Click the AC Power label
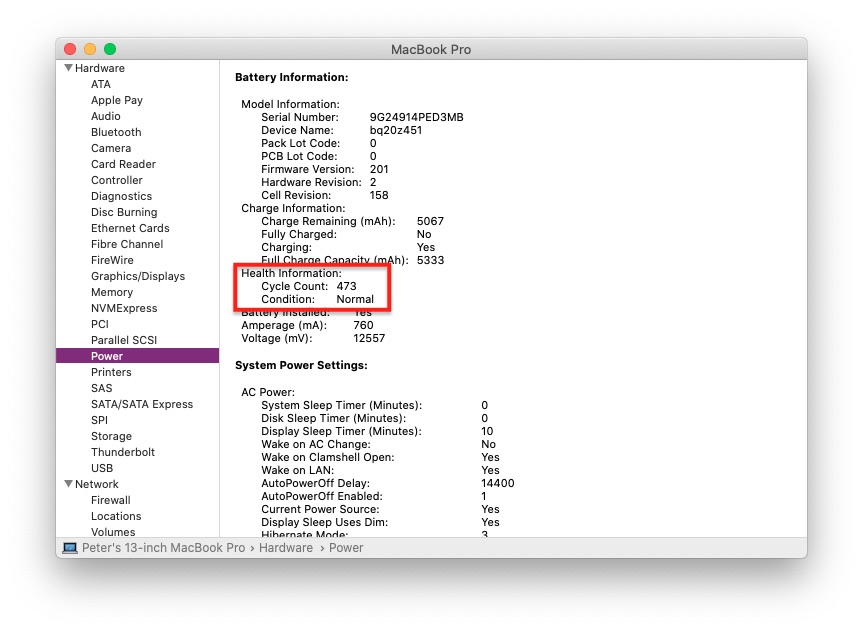This screenshot has width=863, height=632. point(268,392)
